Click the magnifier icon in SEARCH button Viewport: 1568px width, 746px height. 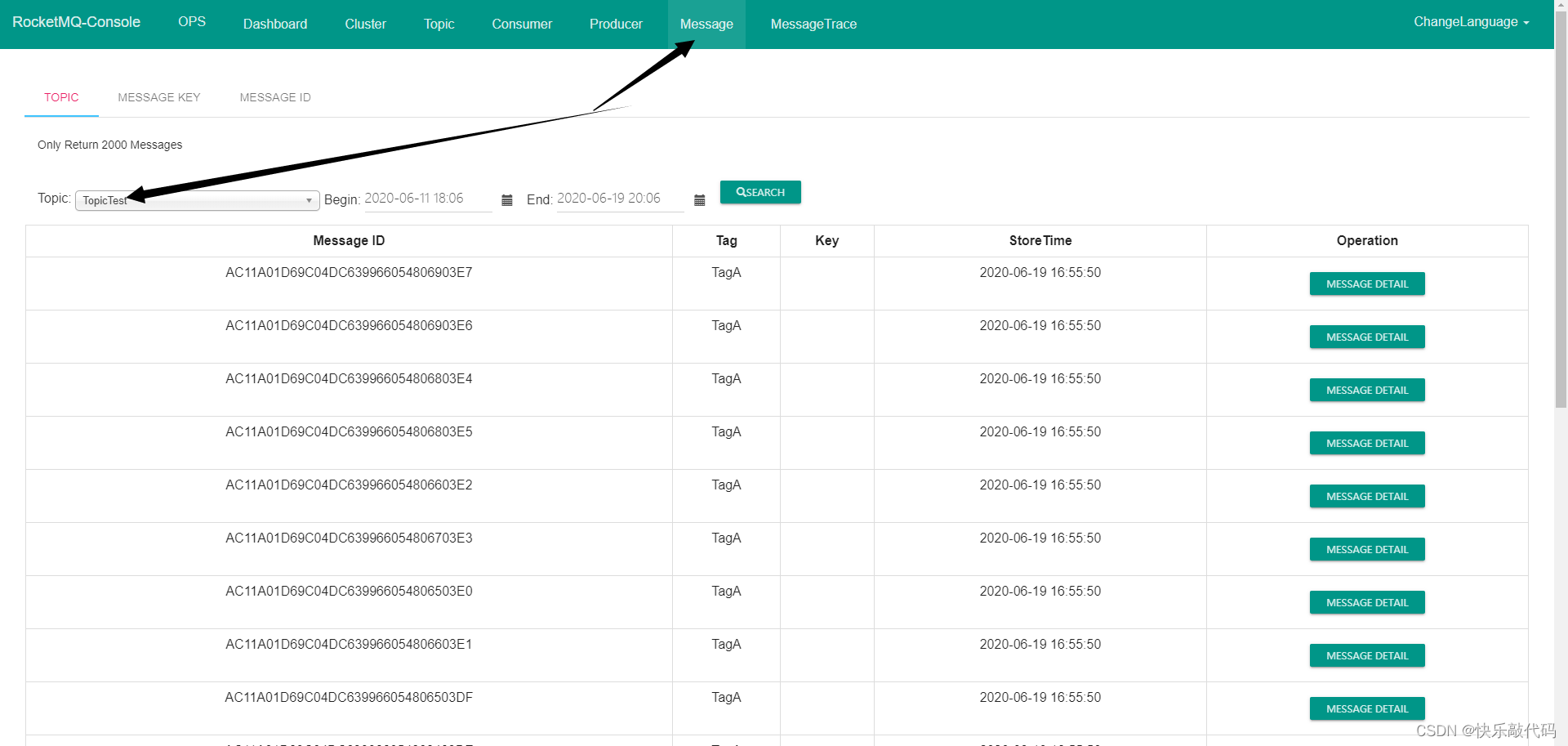(x=740, y=192)
